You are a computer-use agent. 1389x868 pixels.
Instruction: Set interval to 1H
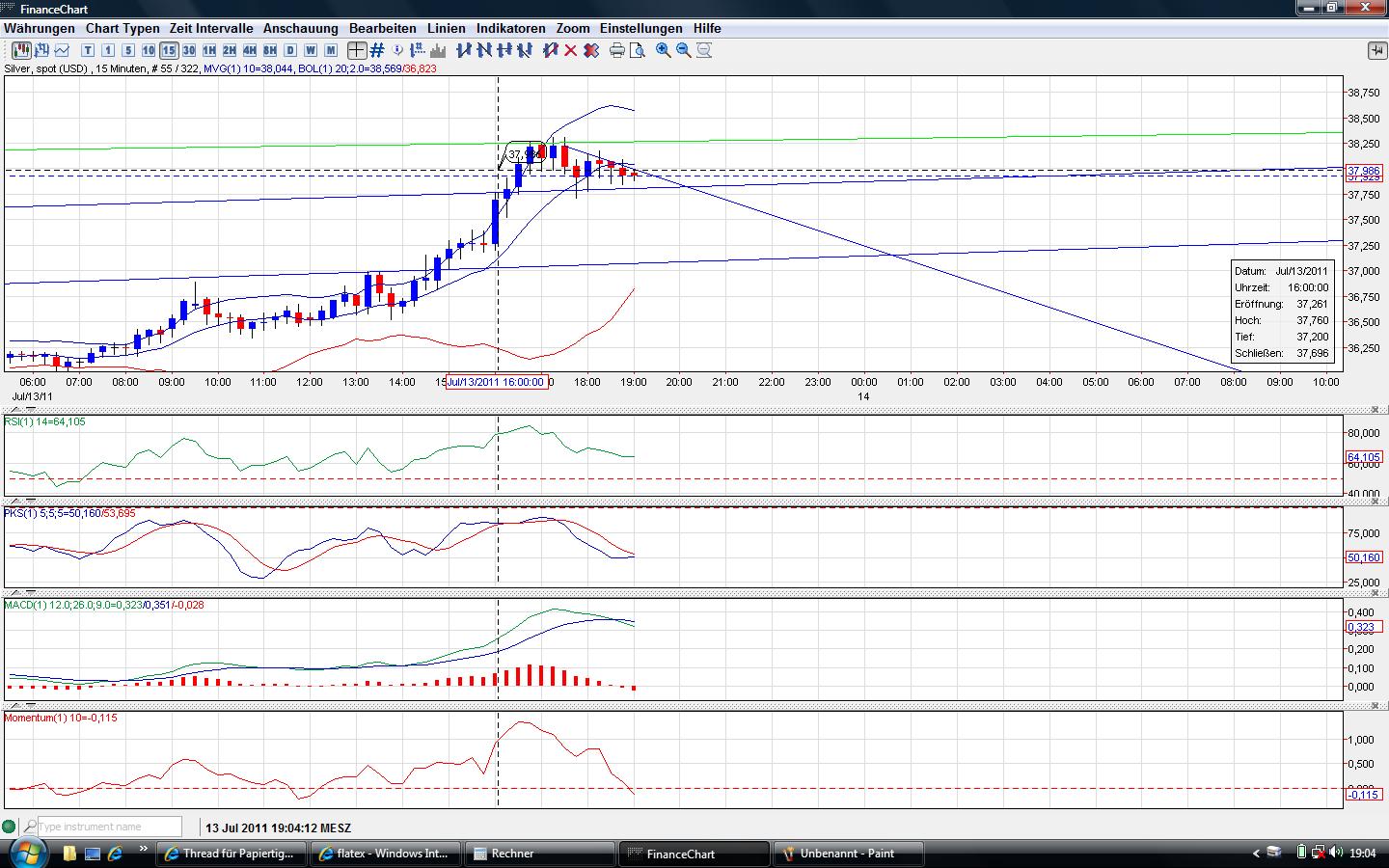click(x=209, y=50)
